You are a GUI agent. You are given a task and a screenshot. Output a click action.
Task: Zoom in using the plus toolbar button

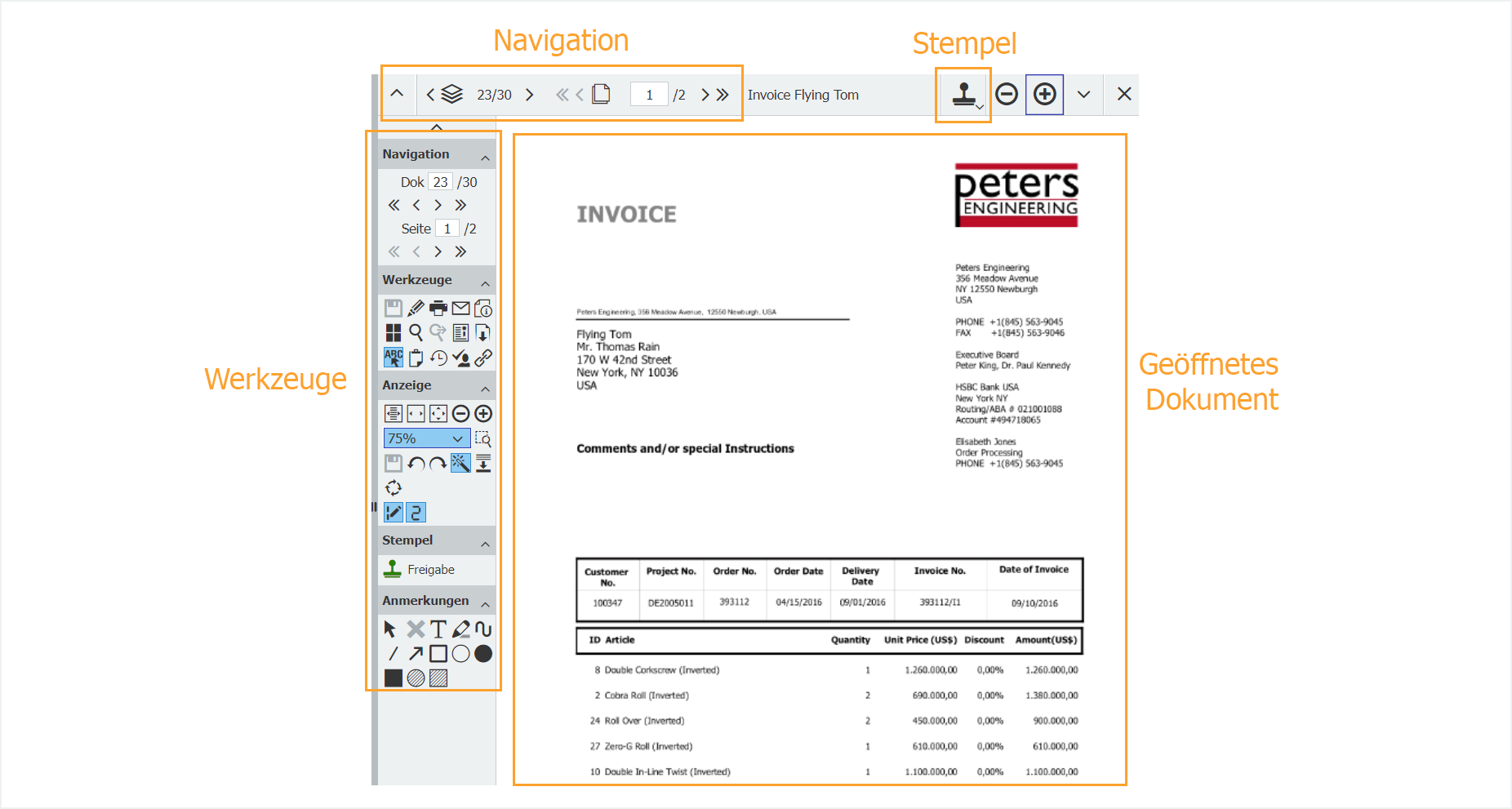pos(1044,94)
